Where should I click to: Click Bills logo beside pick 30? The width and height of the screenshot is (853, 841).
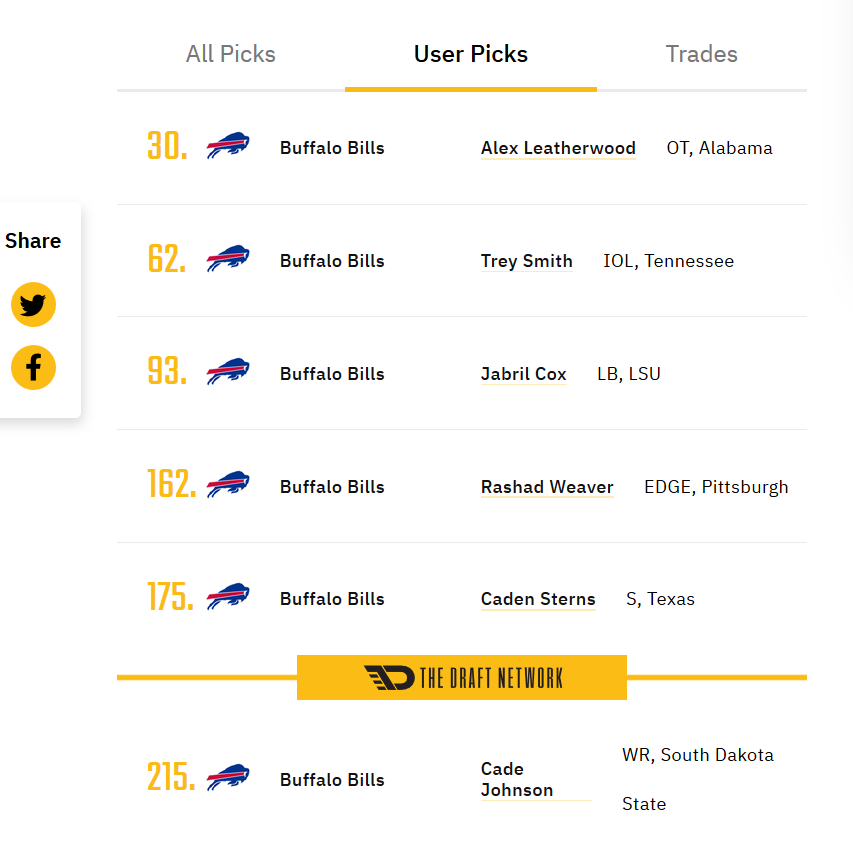tap(228, 145)
